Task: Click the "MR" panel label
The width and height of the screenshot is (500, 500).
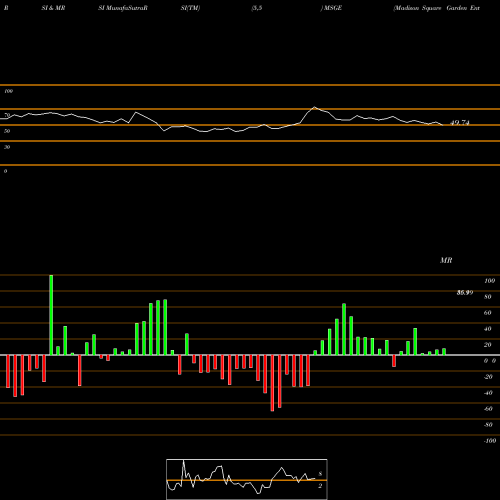Action: (x=446, y=260)
